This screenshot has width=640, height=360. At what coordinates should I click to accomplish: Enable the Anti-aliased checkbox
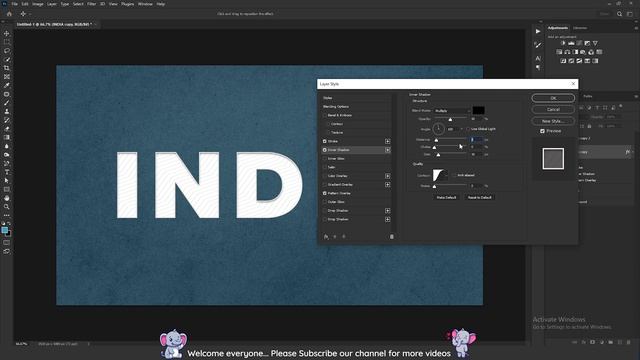click(454, 176)
